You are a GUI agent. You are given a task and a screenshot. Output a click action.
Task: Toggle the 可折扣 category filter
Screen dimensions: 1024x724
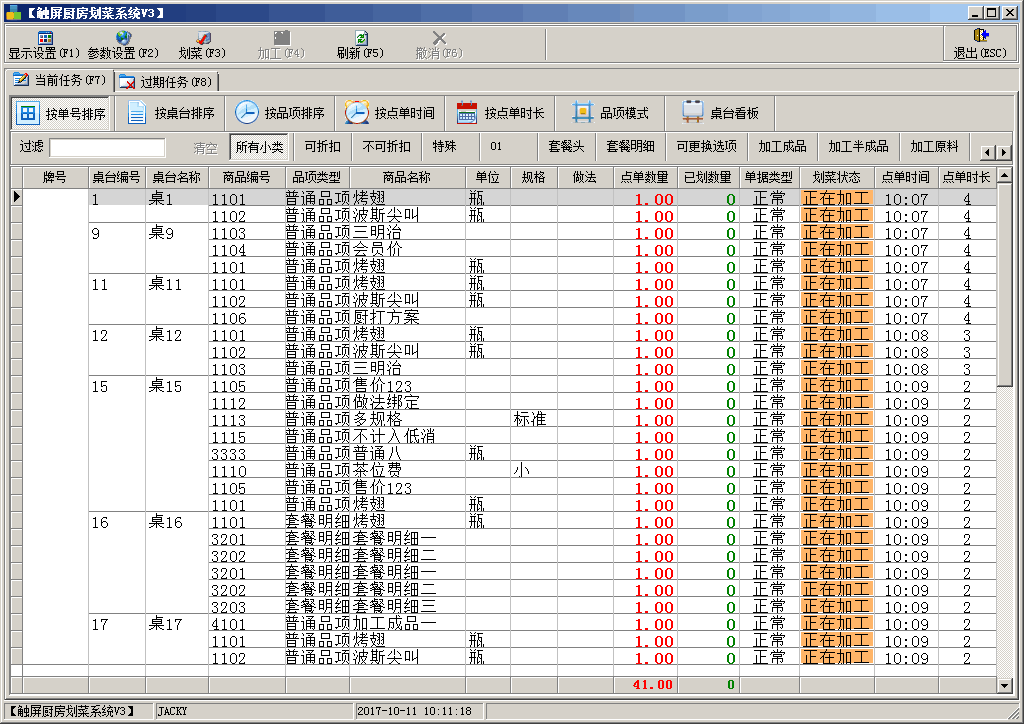point(322,147)
